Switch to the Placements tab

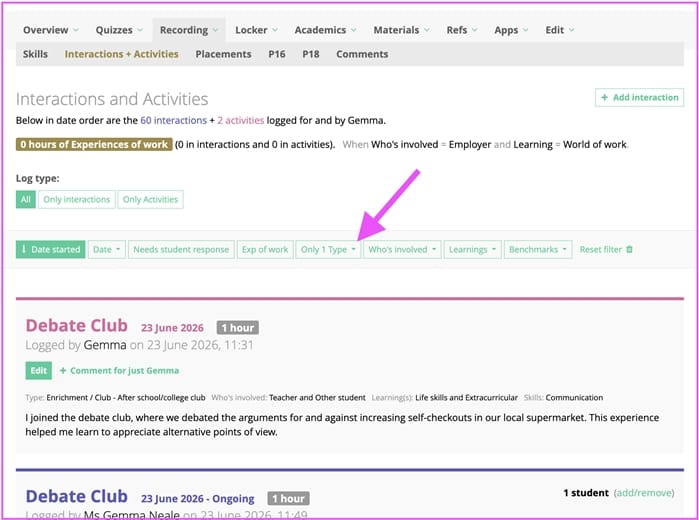coord(223,54)
